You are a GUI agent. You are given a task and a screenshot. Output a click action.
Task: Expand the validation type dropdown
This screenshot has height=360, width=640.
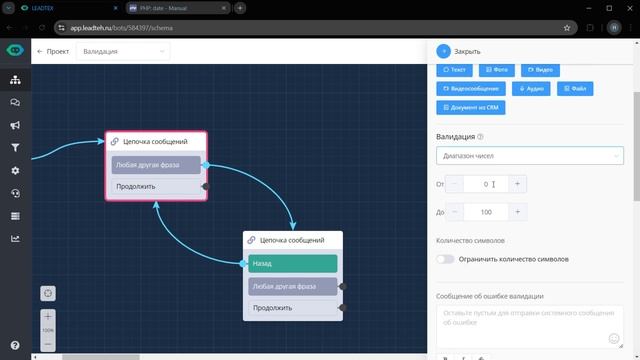(530, 156)
